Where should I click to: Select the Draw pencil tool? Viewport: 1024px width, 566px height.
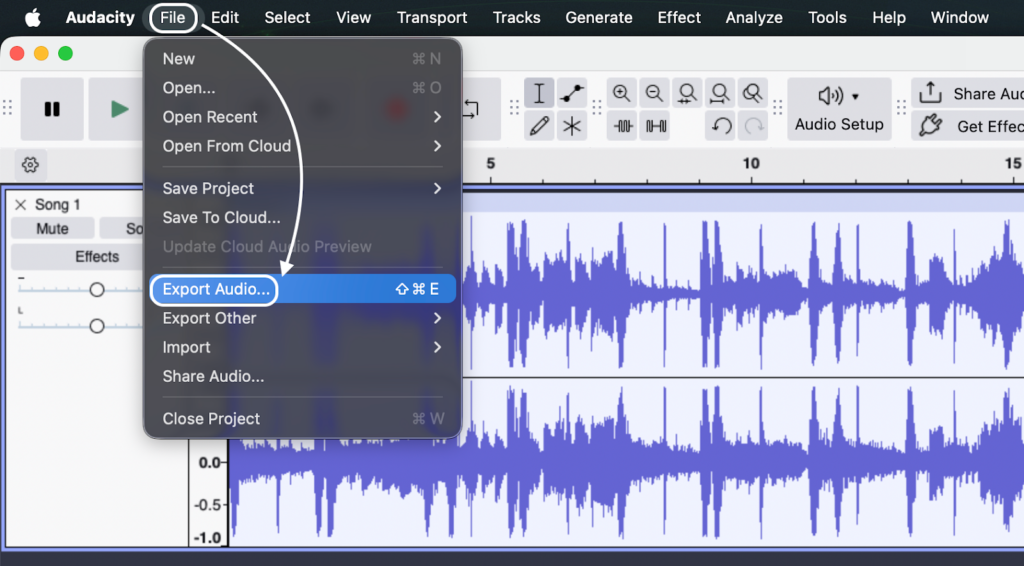coord(539,126)
